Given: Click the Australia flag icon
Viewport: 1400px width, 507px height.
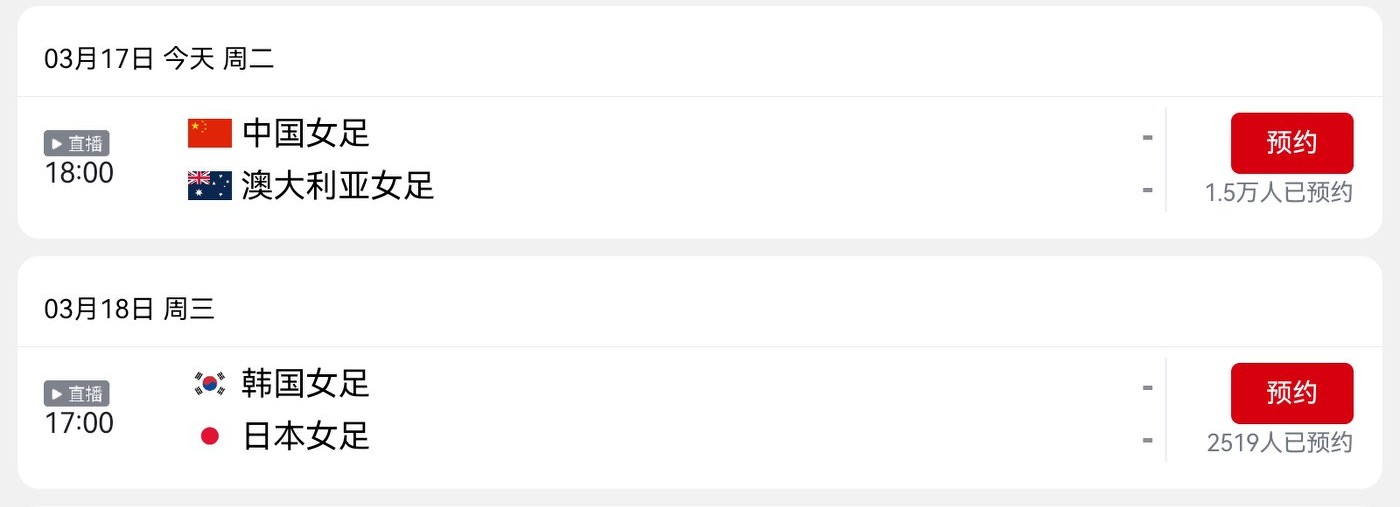Looking at the screenshot, I should pyautogui.click(x=210, y=186).
